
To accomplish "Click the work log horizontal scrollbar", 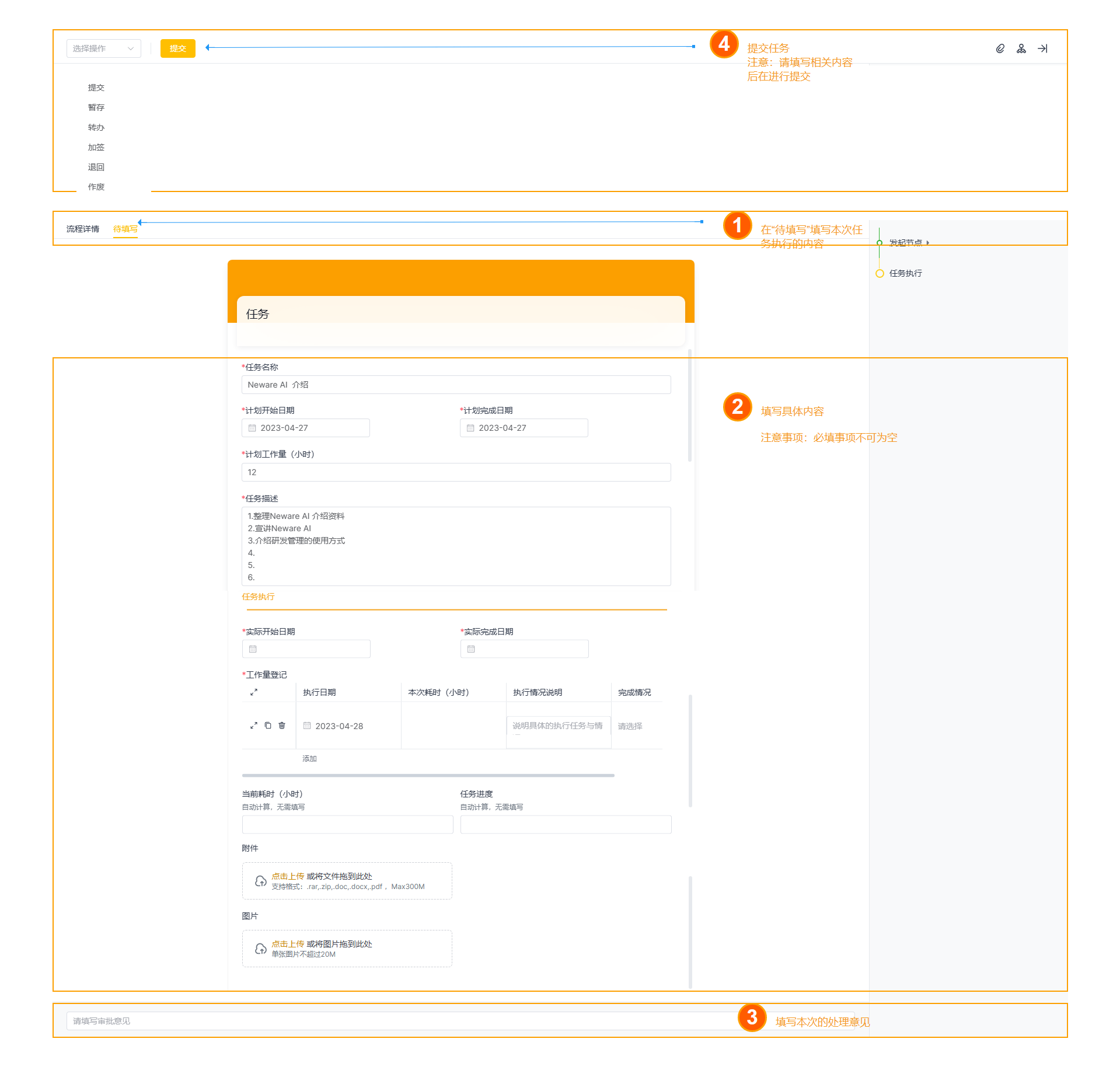I will 428,775.
